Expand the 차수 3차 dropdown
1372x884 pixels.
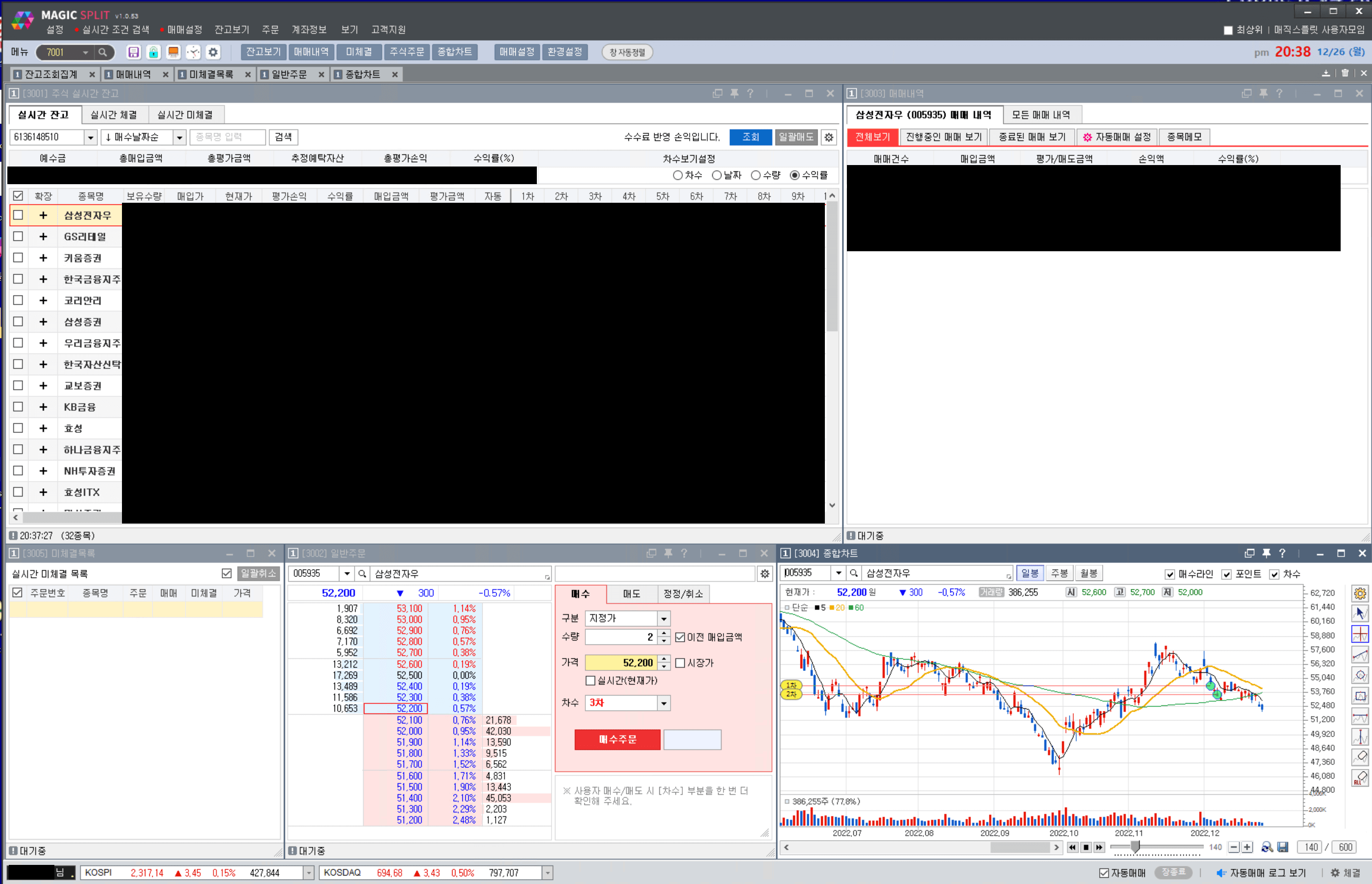click(664, 703)
